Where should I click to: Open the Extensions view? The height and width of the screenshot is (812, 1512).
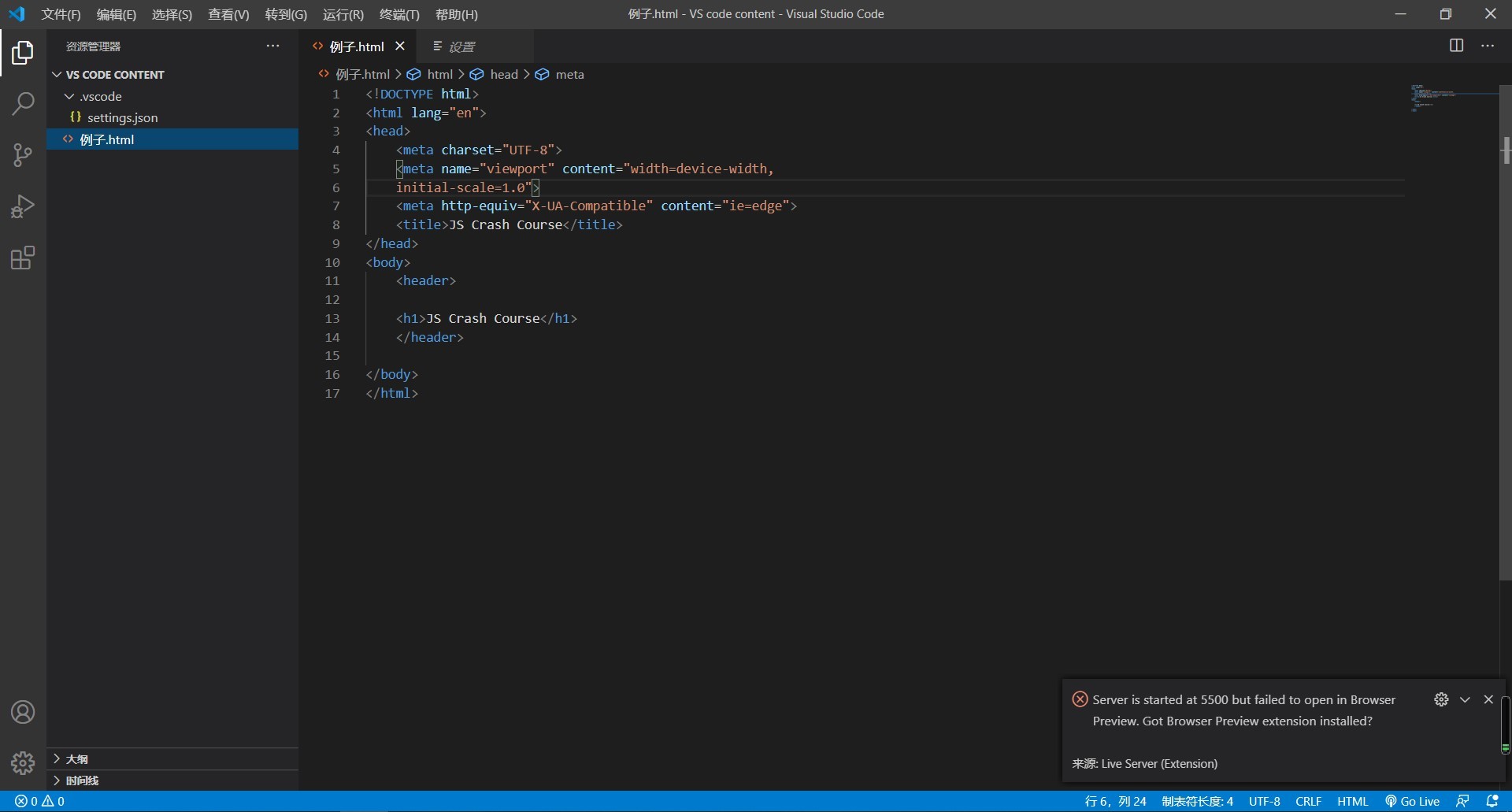click(23, 258)
